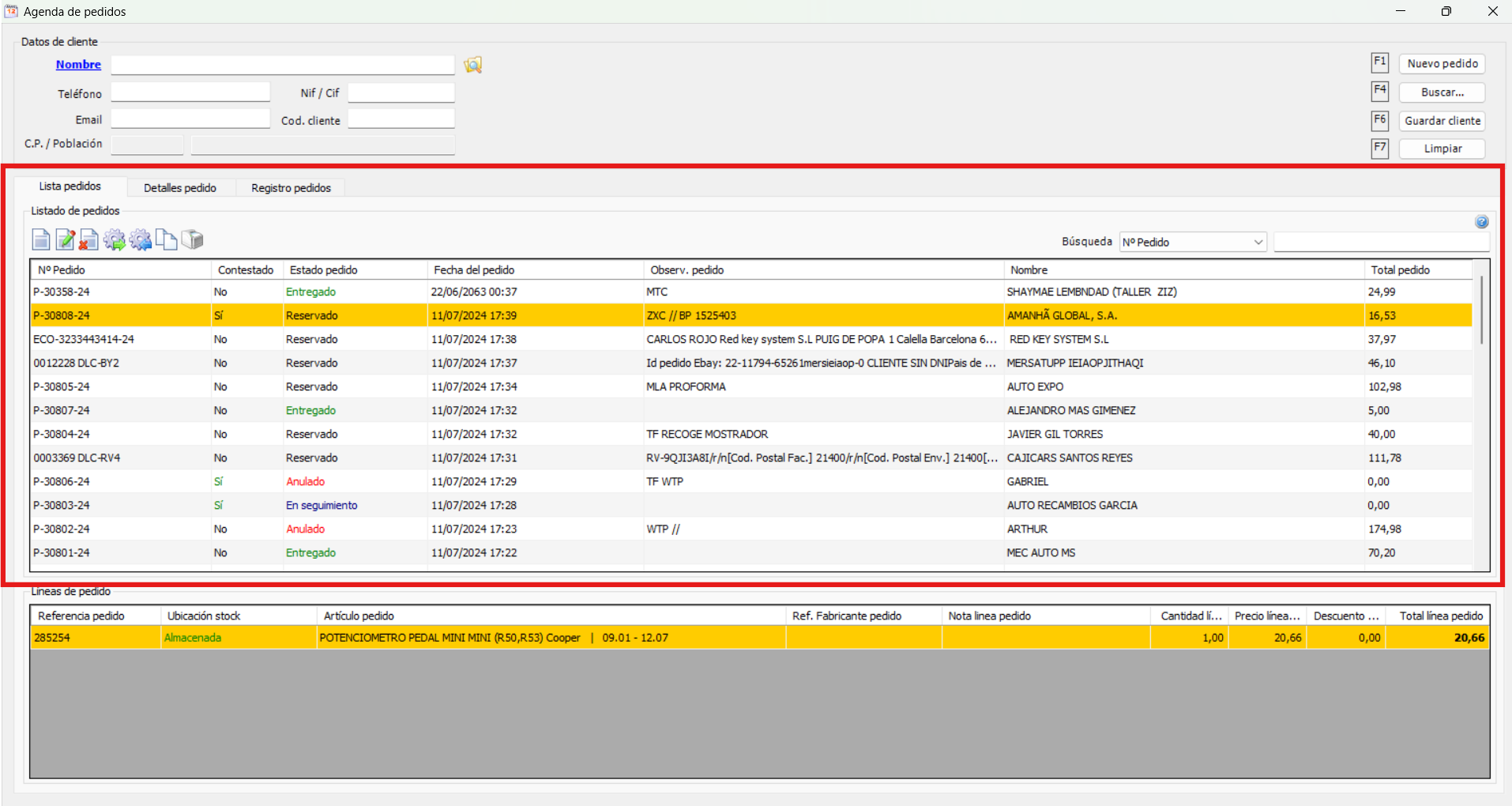Open the blue help question mark icon
Screen dimensions: 1512x806
click(x=1481, y=222)
